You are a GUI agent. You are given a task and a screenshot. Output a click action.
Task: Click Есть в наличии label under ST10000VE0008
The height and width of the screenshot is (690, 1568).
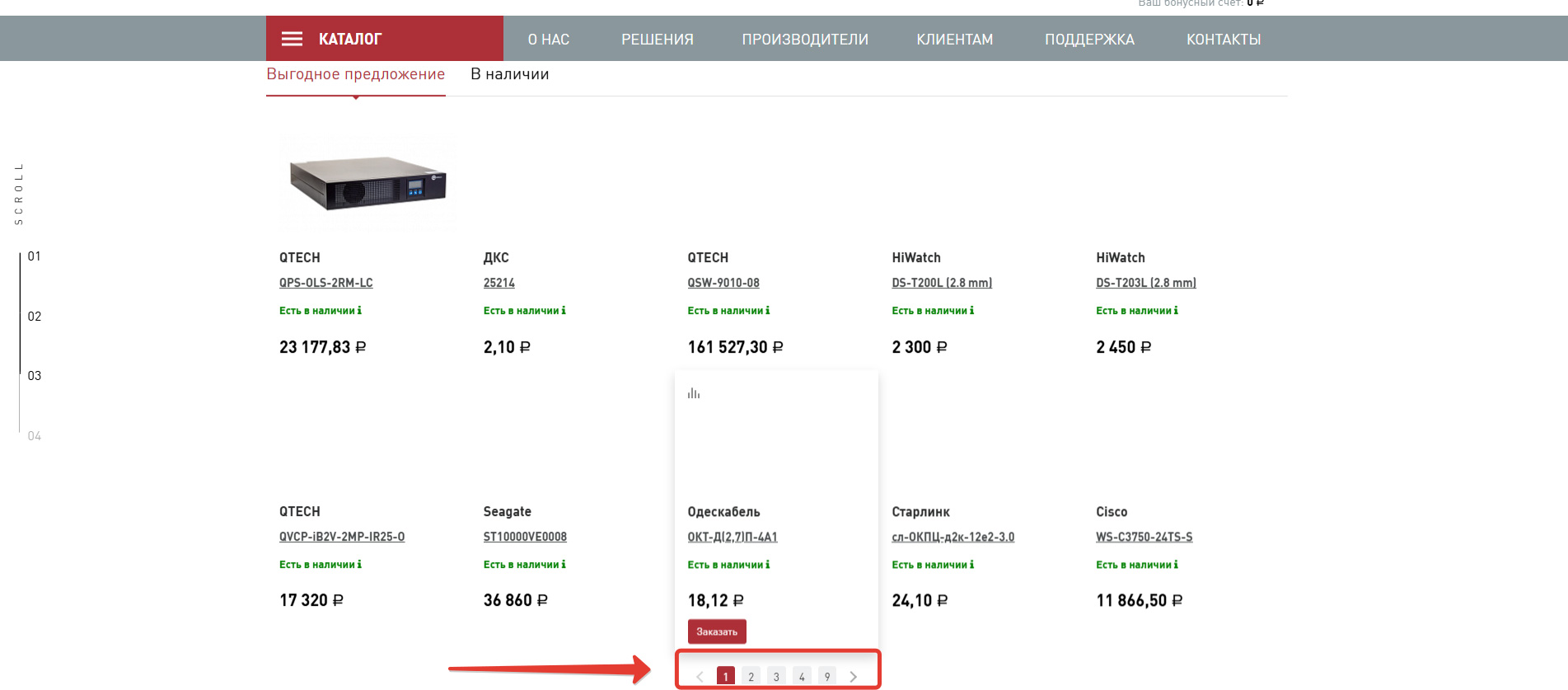click(x=522, y=565)
